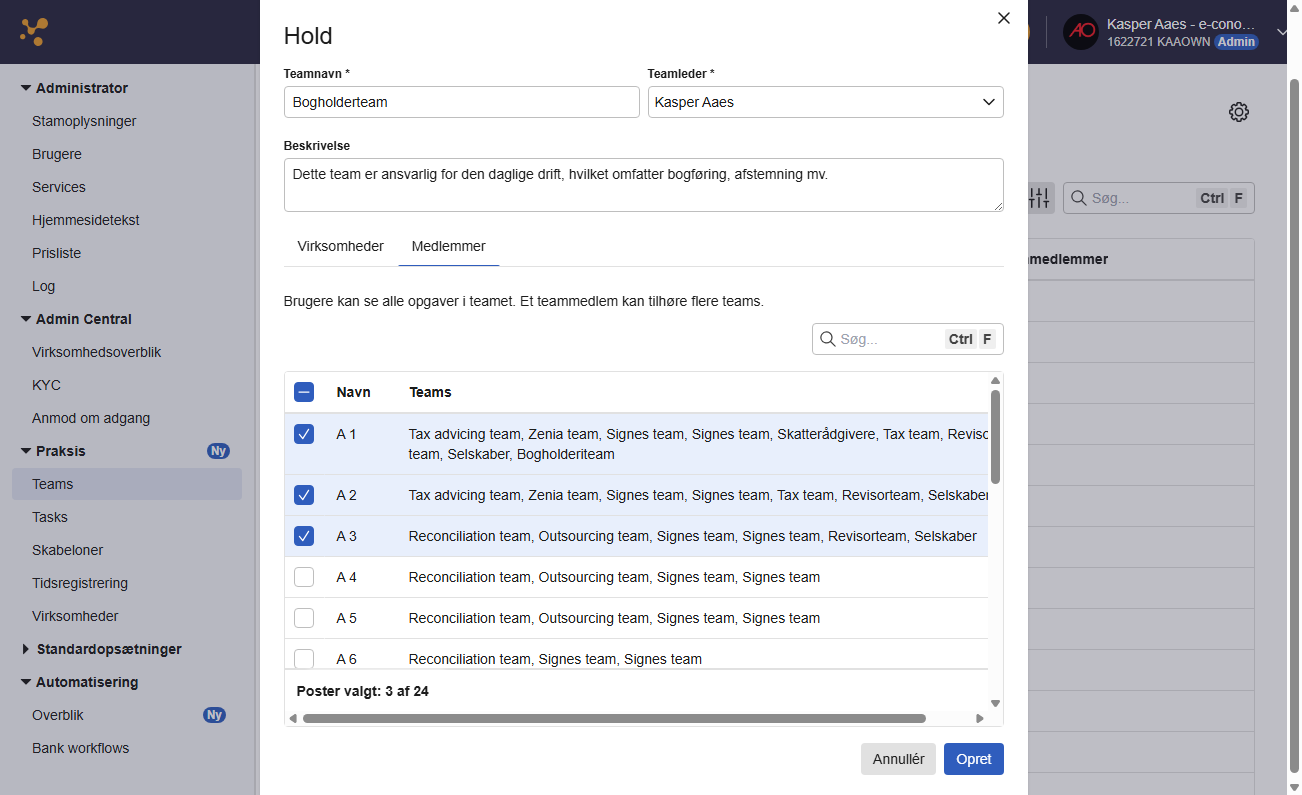Screen dimensions: 1302x795
Task: Click the vertical scrollbar thumb in members table
Action: [995, 437]
